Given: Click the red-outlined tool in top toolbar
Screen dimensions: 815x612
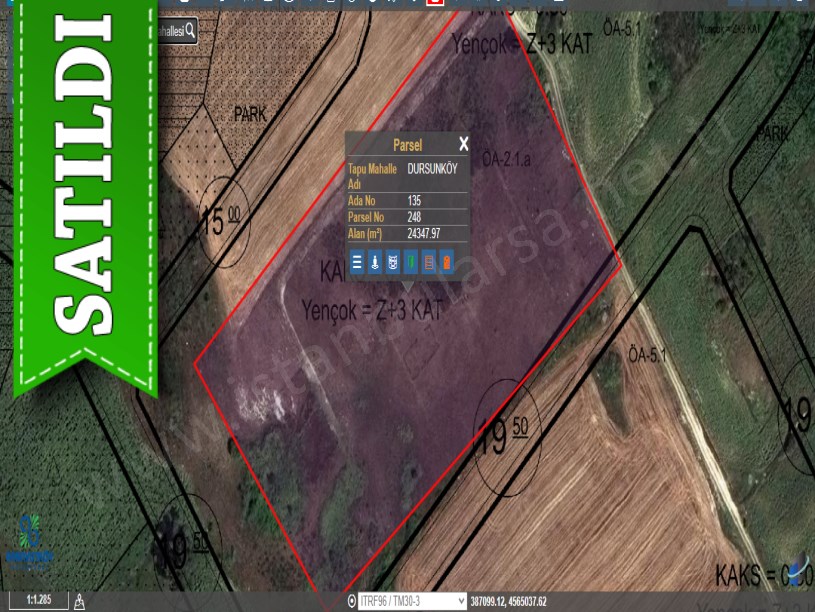Looking at the screenshot, I should pyautogui.click(x=435, y=3).
